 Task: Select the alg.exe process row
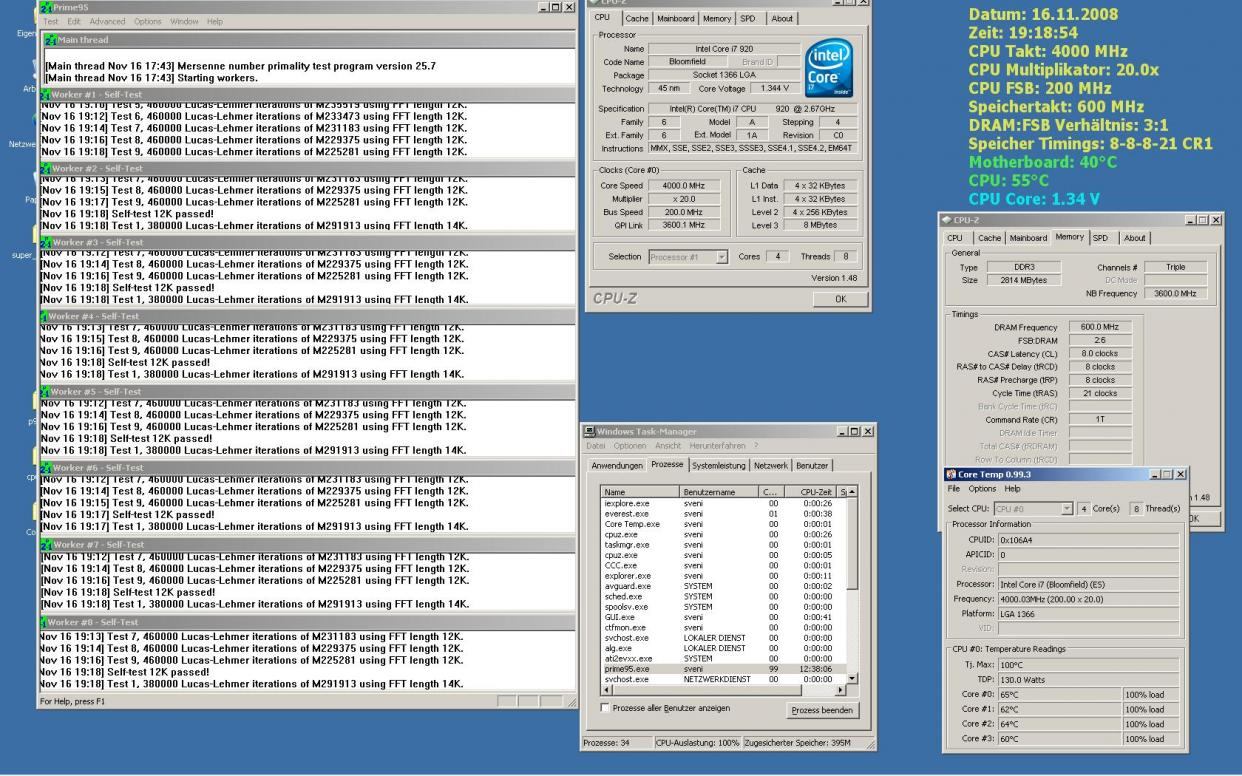point(723,648)
